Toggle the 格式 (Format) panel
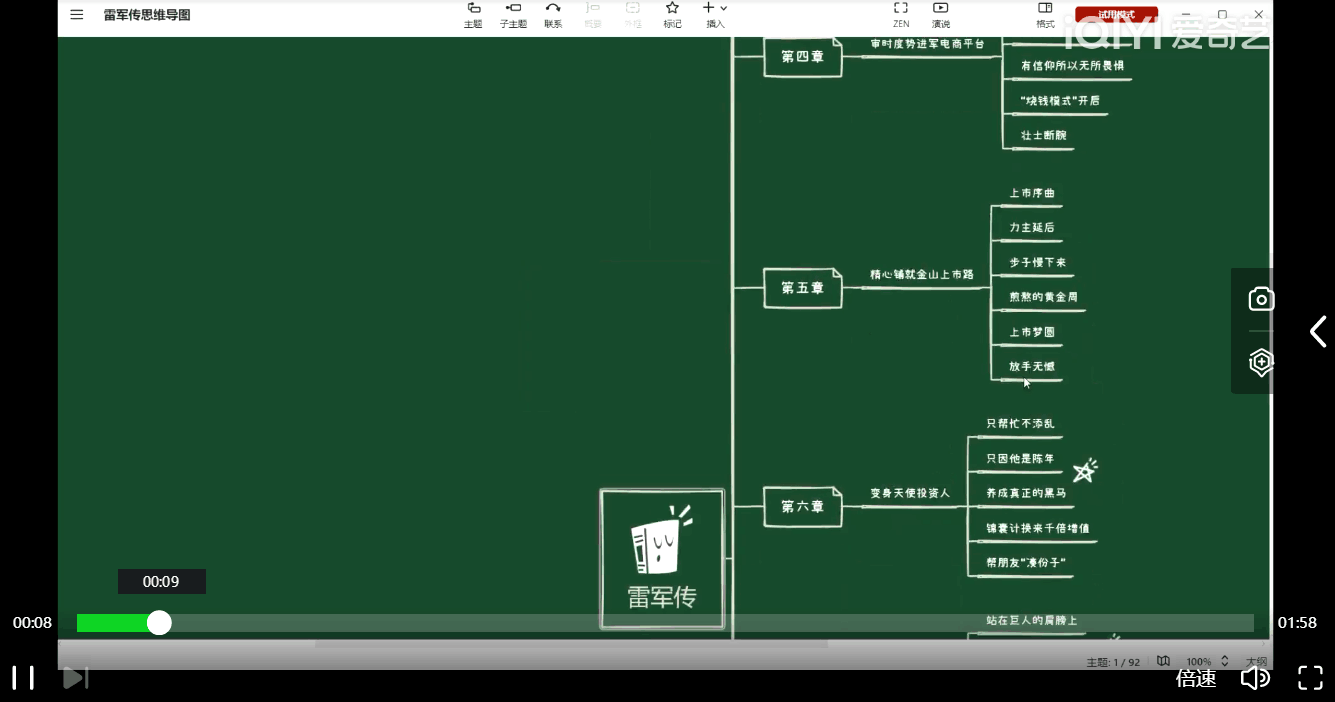The height and width of the screenshot is (702, 1335). (1045, 15)
